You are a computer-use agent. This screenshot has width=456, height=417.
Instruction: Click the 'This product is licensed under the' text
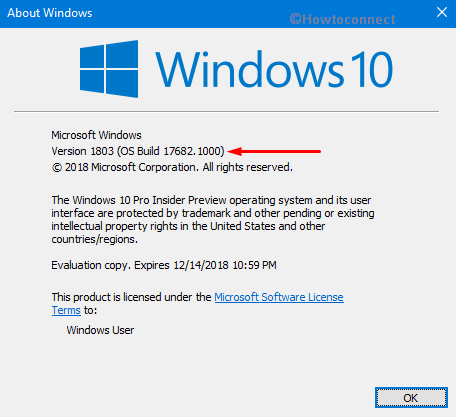[x=132, y=297]
